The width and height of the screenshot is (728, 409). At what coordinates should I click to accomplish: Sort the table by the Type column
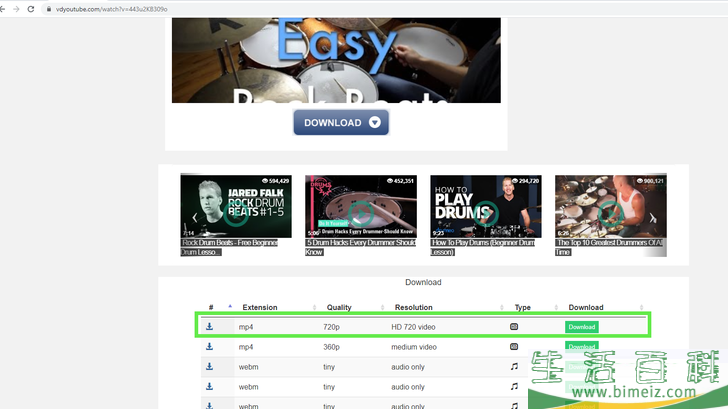click(522, 307)
